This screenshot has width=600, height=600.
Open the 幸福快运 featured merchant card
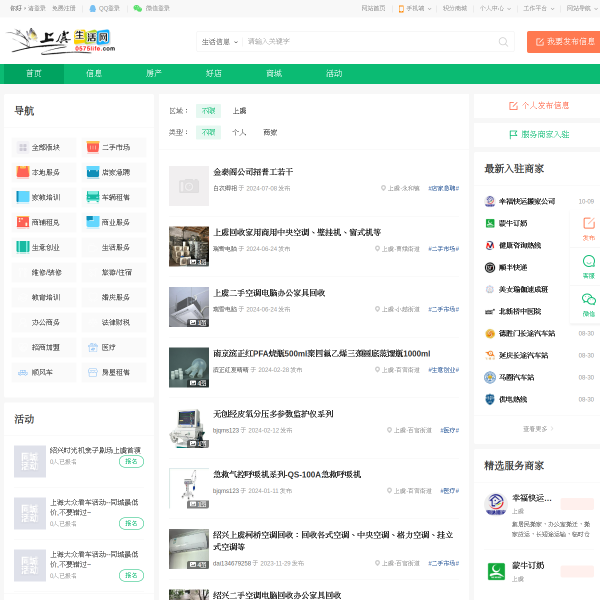(x=539, y=515)
